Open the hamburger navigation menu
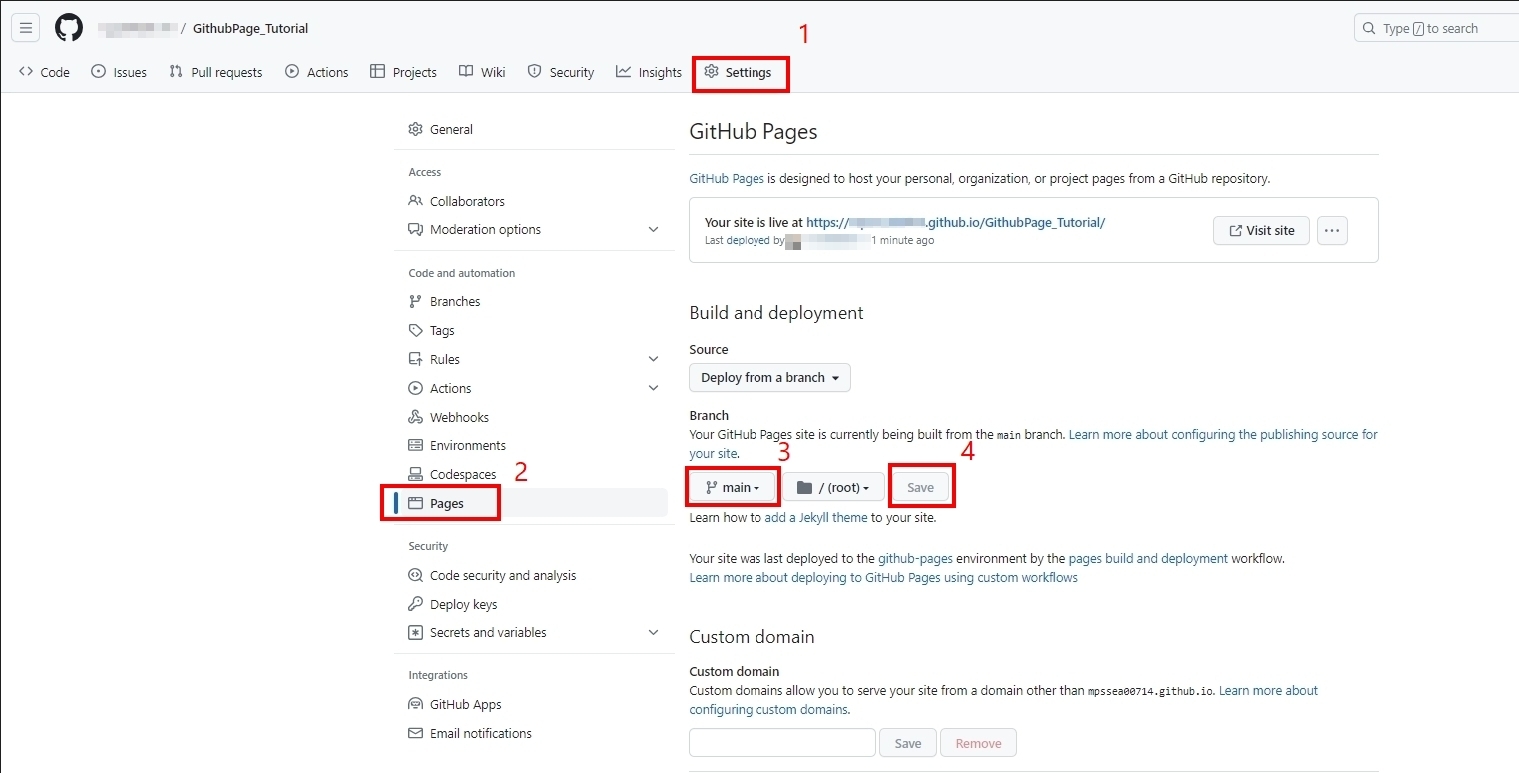 tap(26, 28)
